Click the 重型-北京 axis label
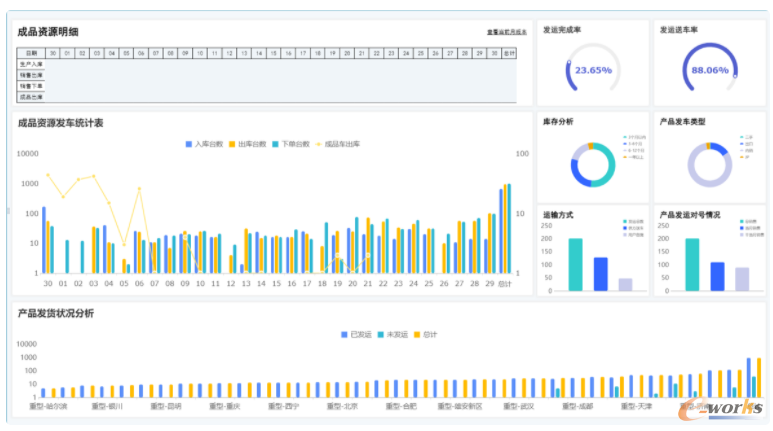The height and width of the screenshot is (431, 773). point(341,407)
